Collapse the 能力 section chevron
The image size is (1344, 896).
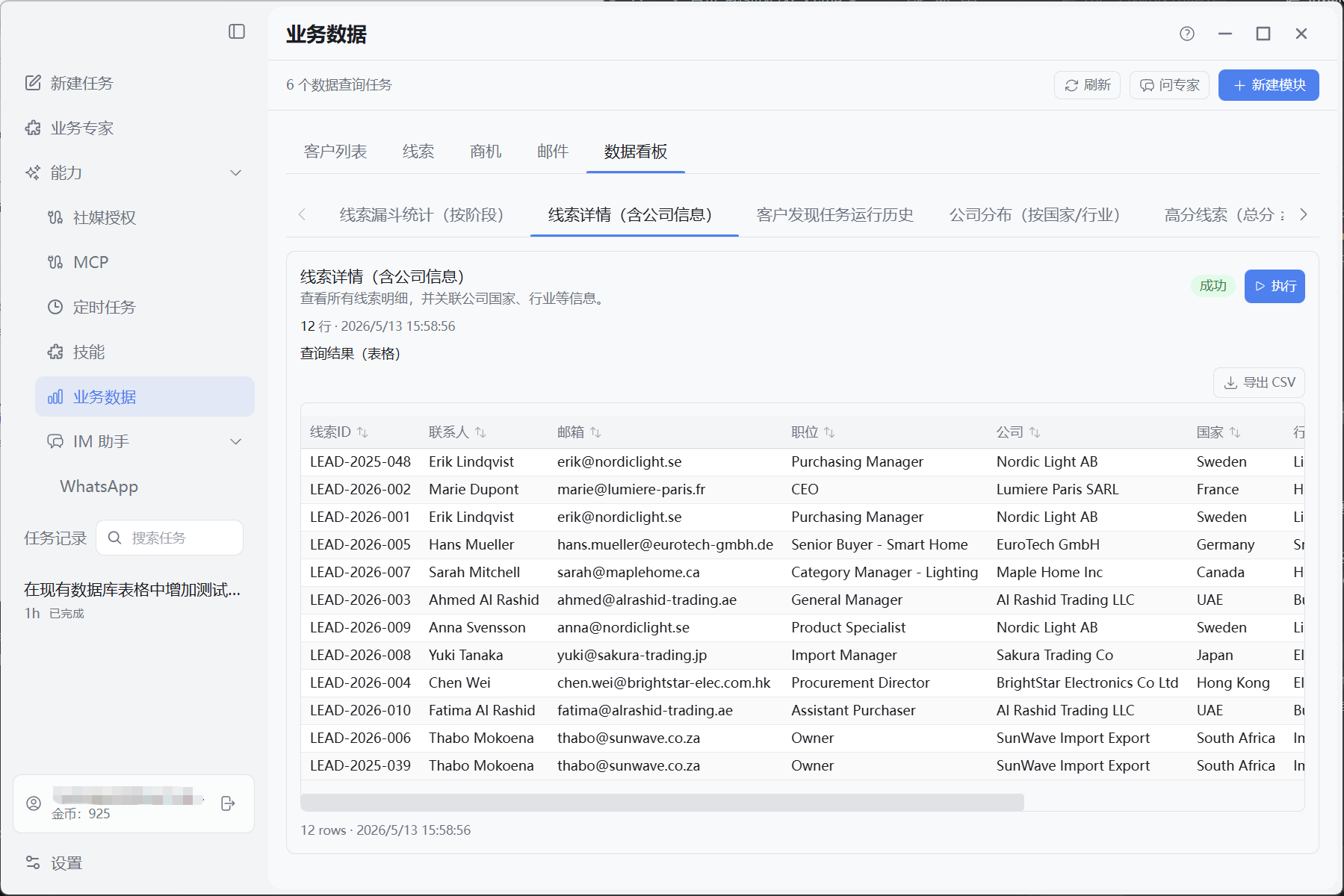(236, 172)
